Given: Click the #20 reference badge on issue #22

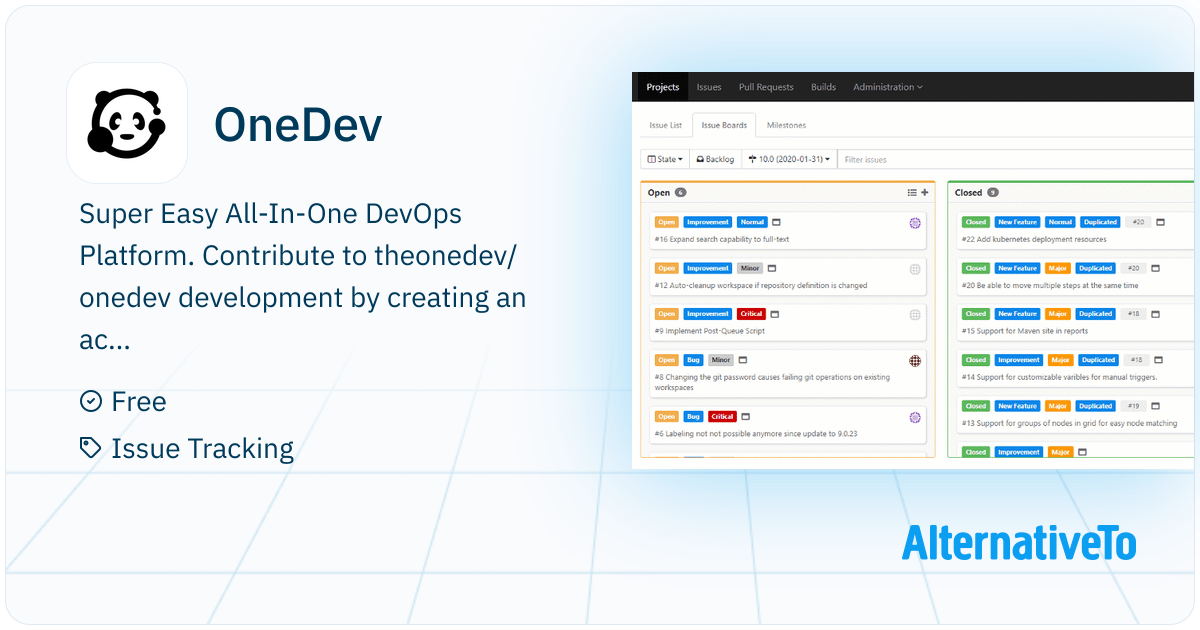Looking at the screenshot, I should 1136,222.
